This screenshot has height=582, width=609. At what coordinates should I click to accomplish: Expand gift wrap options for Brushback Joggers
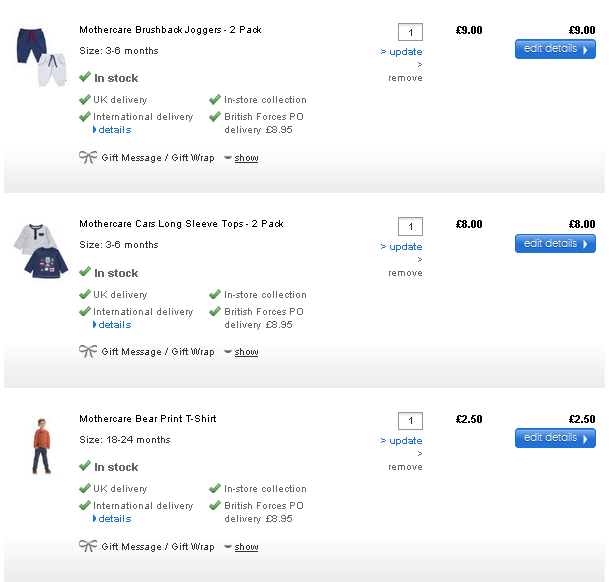(x=246, y=158)
